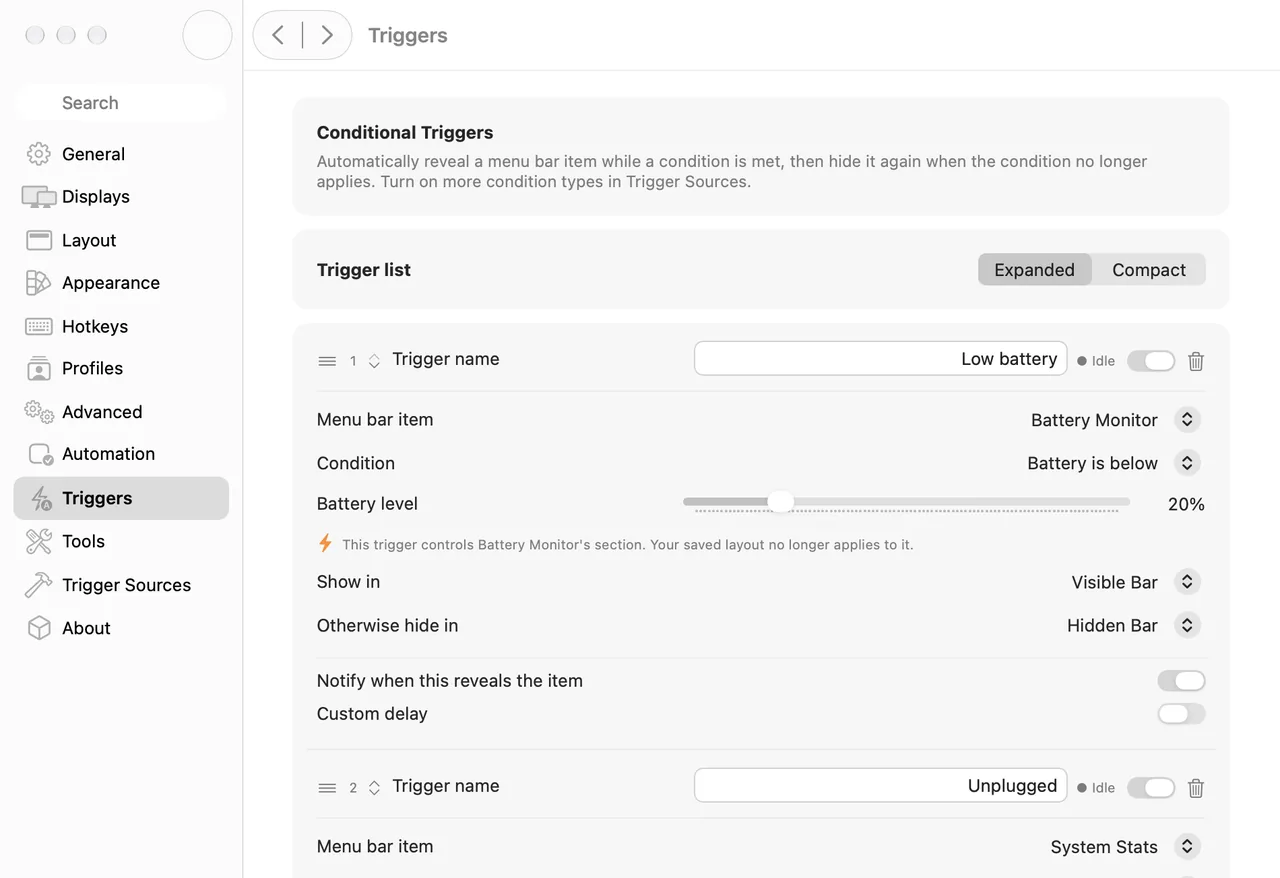The height and width of the screenshot is (878, 1280).
Task: Delete the Low battery trigger with trash icon
Action: pos(1196,361)
